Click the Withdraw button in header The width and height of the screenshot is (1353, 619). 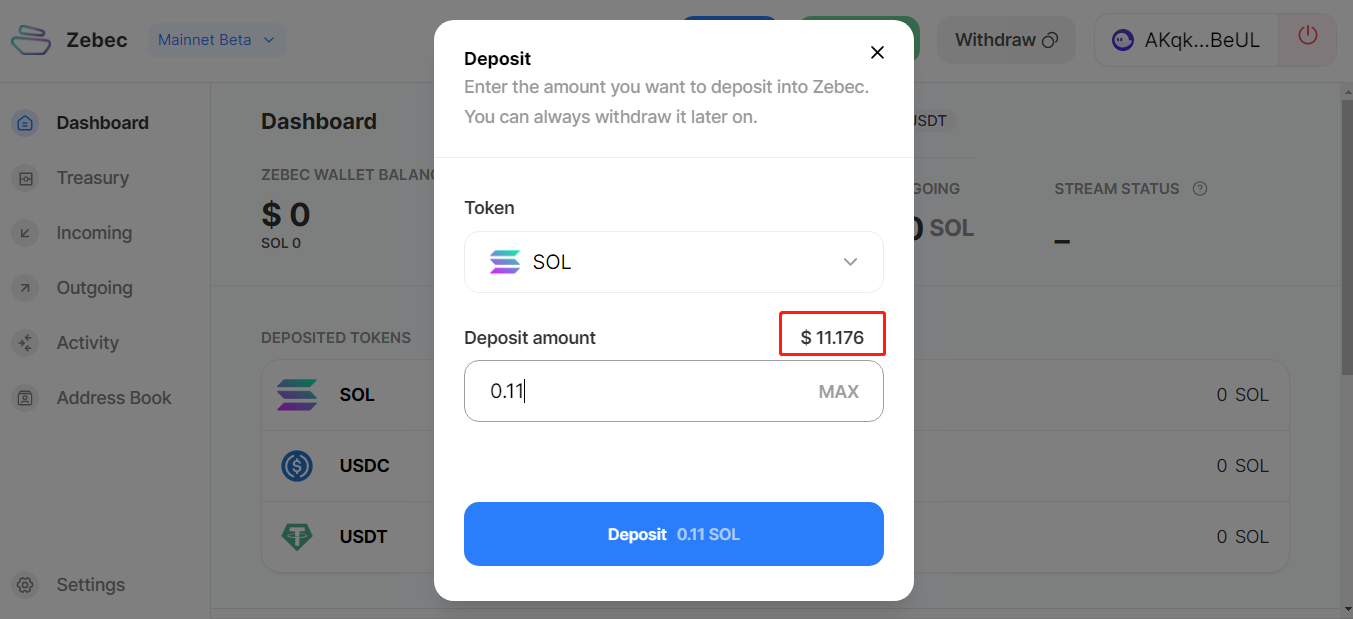1006,40
